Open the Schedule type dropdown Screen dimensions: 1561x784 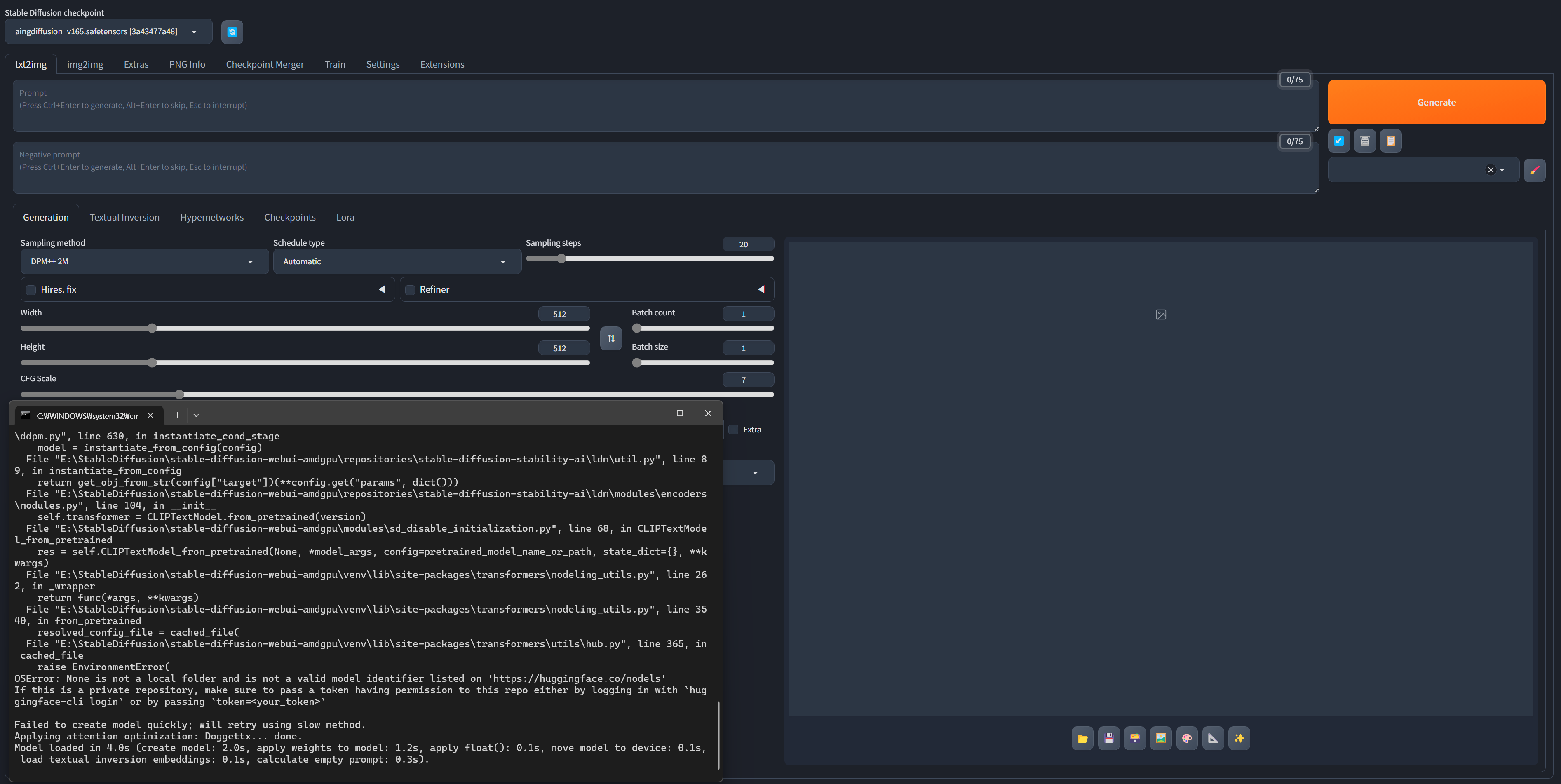click(397, 262)
